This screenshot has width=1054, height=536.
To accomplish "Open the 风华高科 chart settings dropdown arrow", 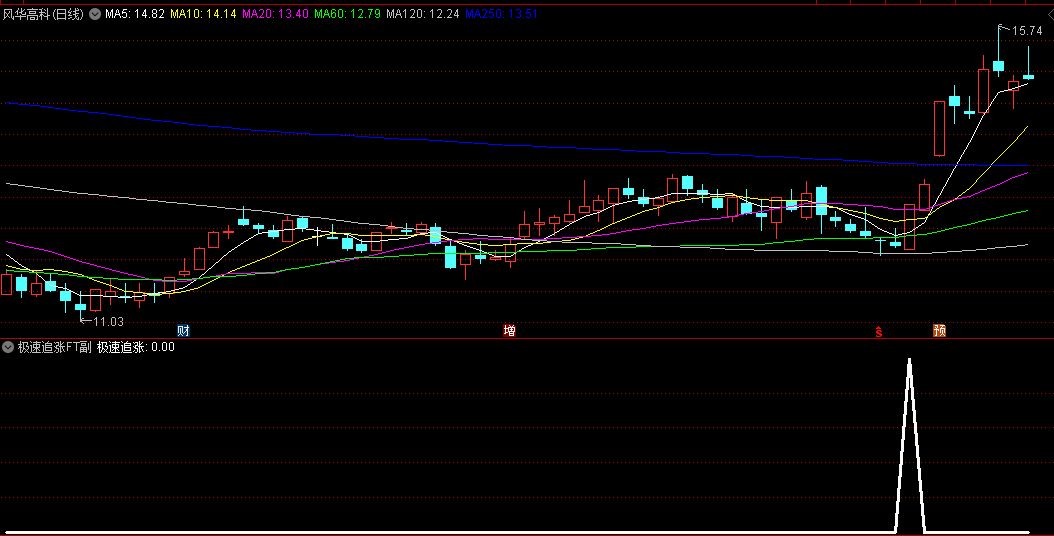I will pos(95,14).
